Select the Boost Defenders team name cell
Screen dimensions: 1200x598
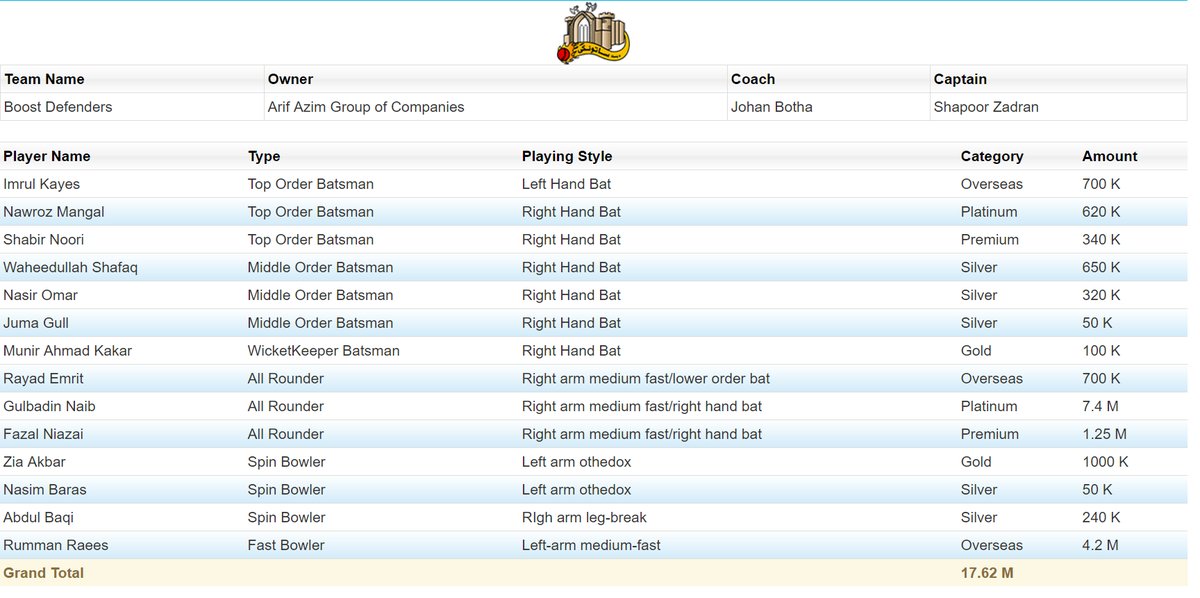click(x=58, y=107)
